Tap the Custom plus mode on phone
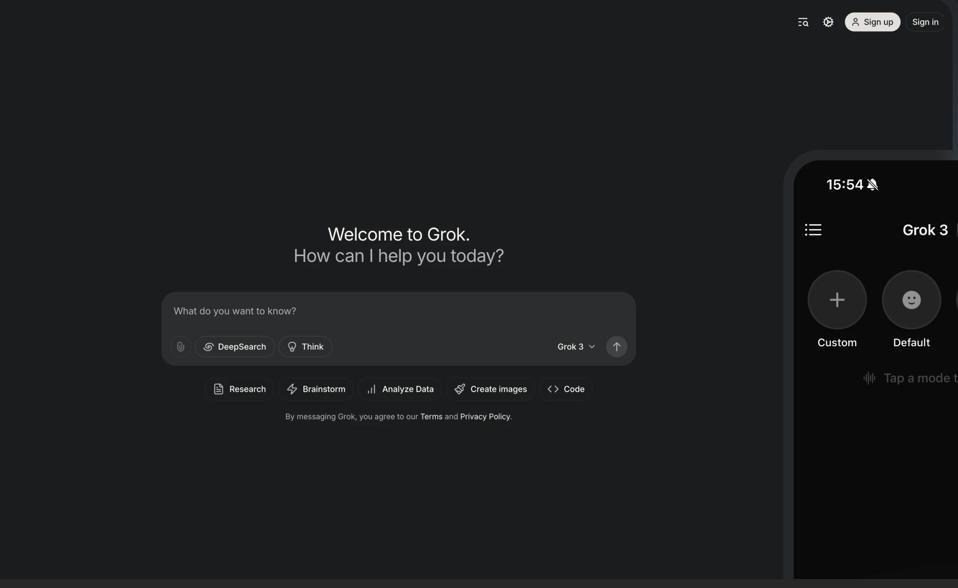The image size is (958, 588). [x=837, y=300]
